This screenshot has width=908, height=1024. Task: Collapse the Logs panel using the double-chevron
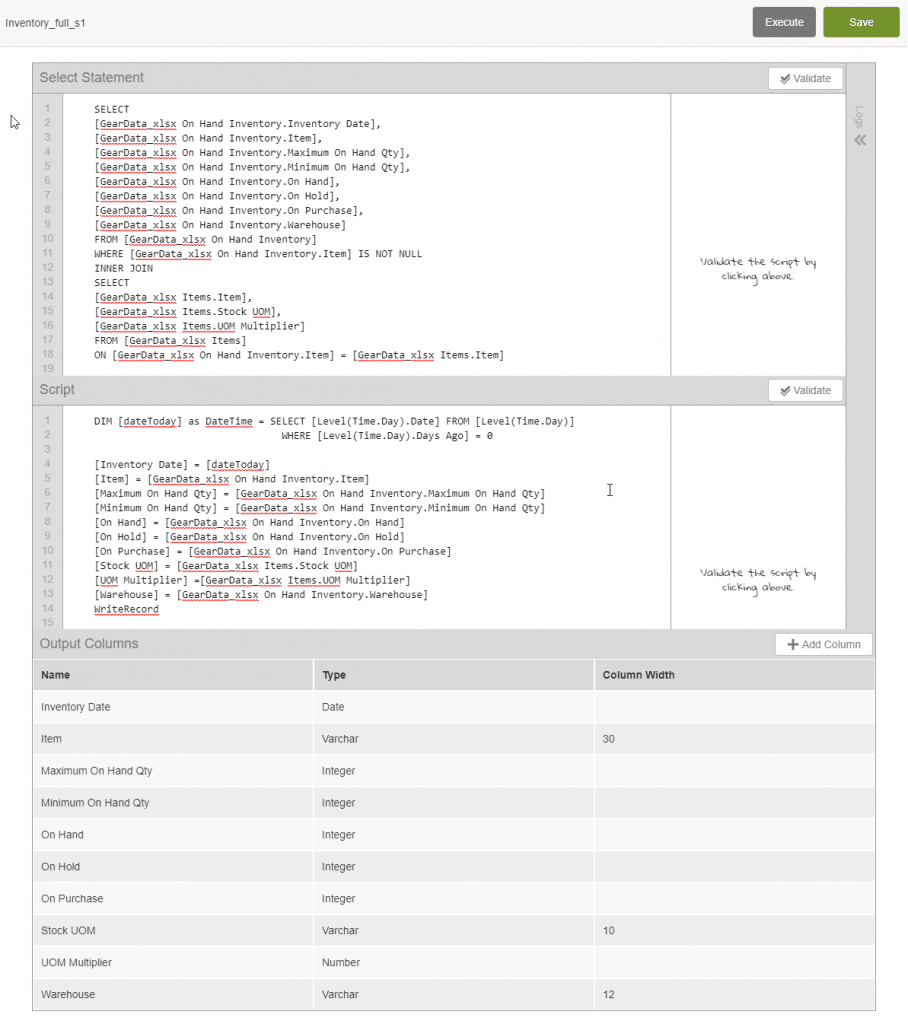(860, 140)
